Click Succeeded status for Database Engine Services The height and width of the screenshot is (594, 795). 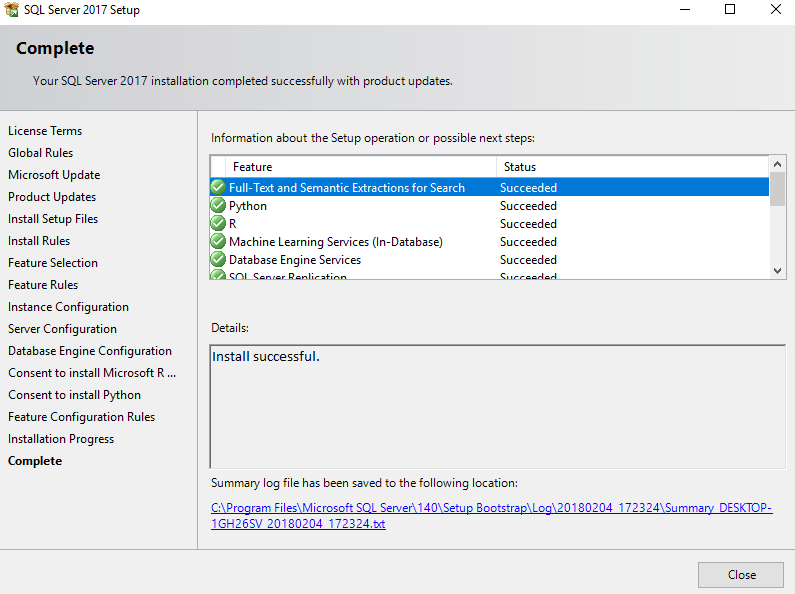point(528,259)
